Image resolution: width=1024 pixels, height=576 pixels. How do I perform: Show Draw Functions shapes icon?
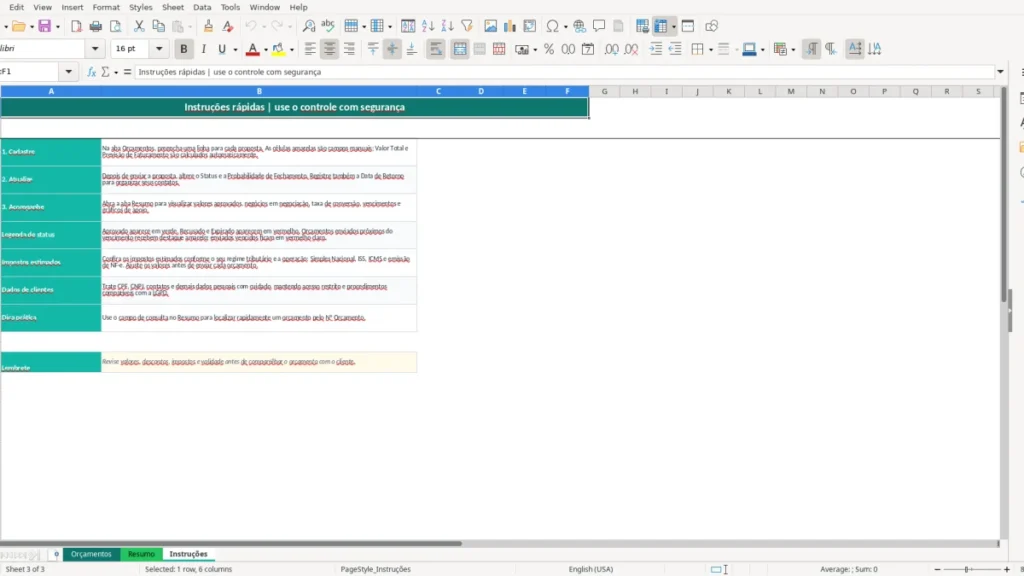pyautogui.click(x=712, y=26)
